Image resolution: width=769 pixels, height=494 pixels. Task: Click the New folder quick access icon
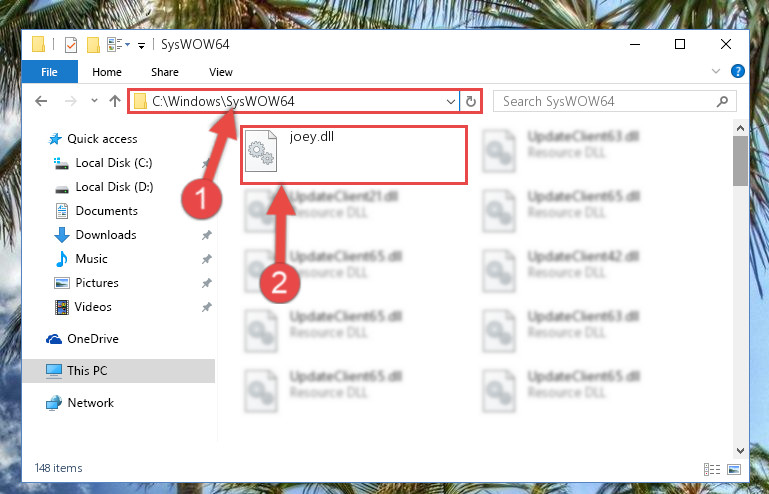(93, 45)
